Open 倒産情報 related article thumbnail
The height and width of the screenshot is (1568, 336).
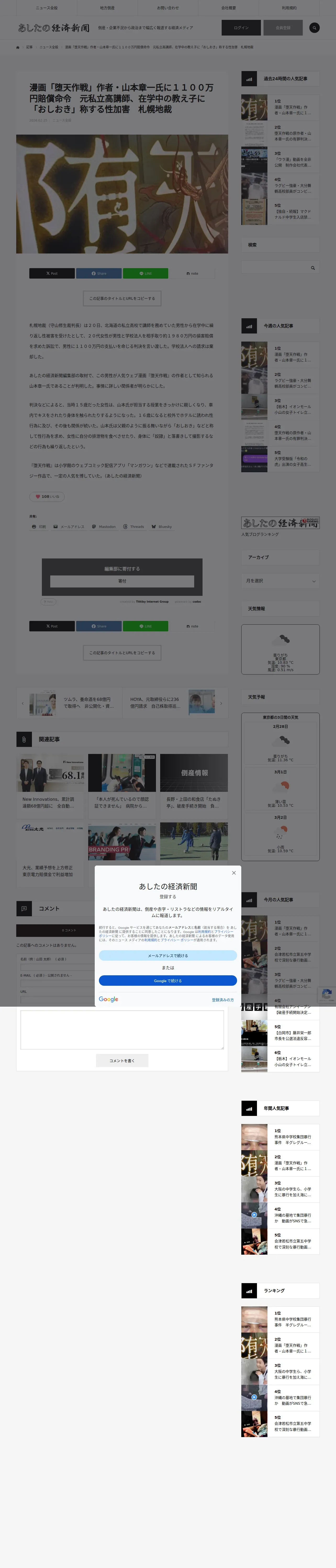tap(194, 773)
